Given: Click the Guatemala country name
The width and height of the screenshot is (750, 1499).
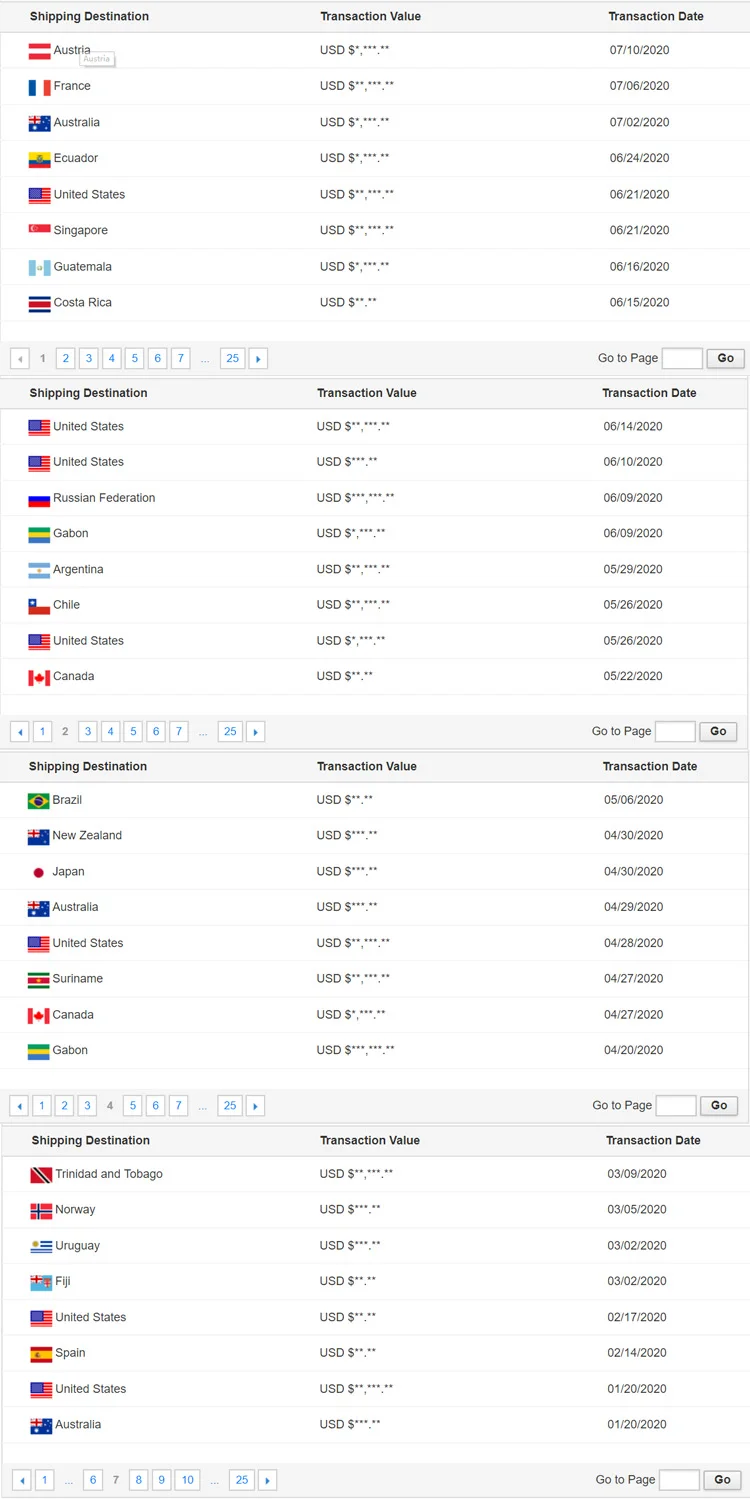Looking at the screenshot, I should pos(83,267).
